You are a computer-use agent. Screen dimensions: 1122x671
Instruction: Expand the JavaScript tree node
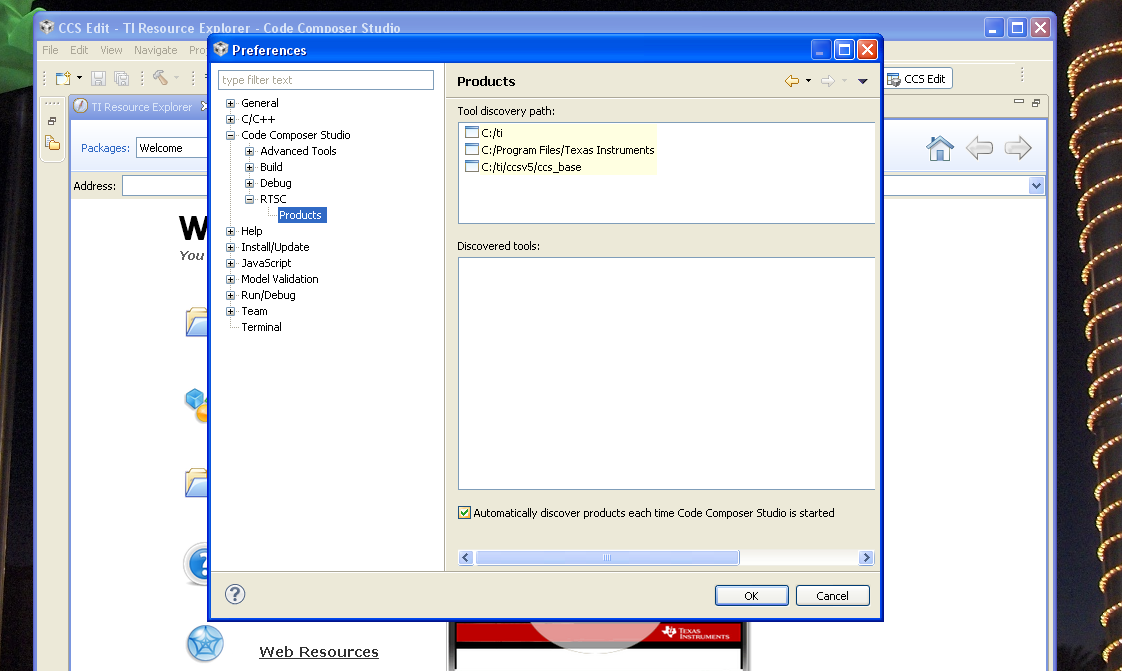[x=230, y=263]
